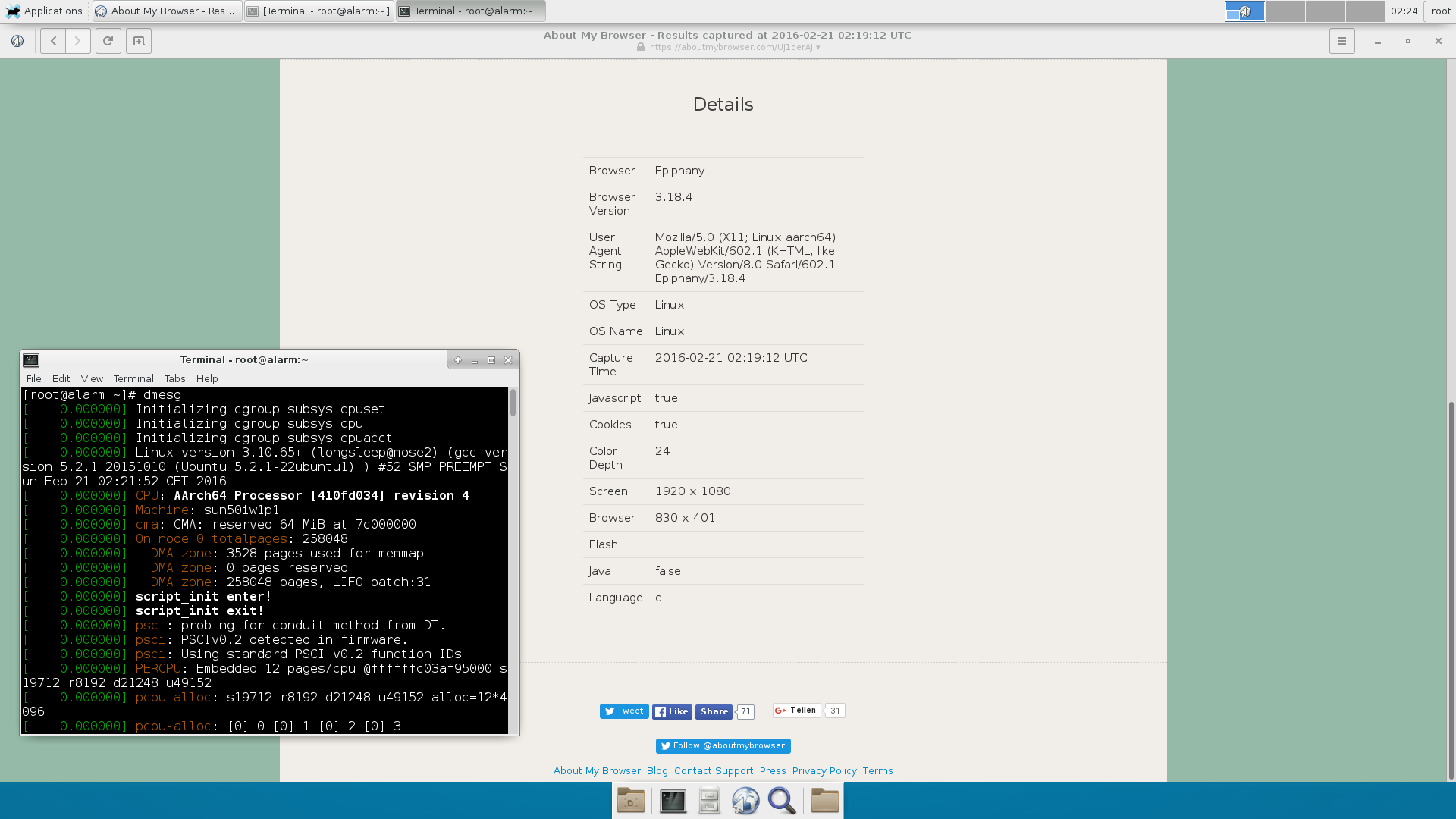Expand the address bar dropdown arrow

pyautogui.click(x=818, y=48)
